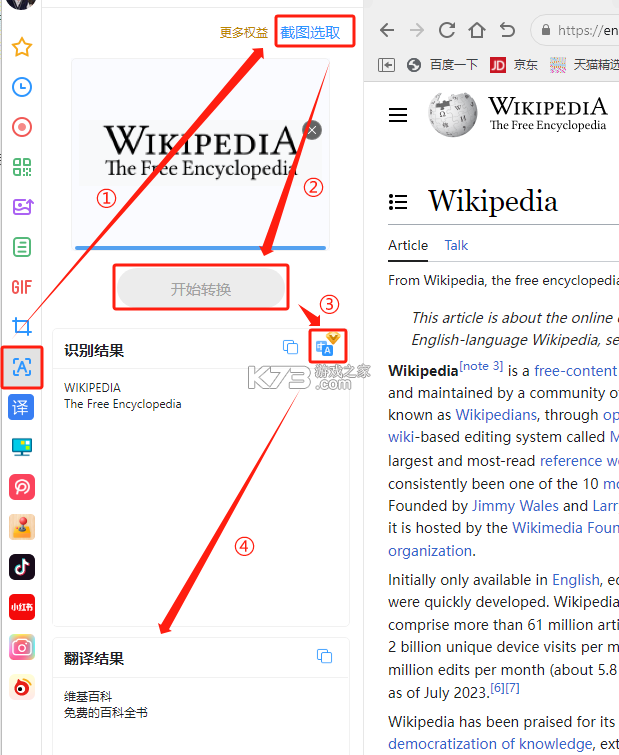Open the GIF tool
The width and height of the screenshot is (619, 755).
[x=22, y=287]
